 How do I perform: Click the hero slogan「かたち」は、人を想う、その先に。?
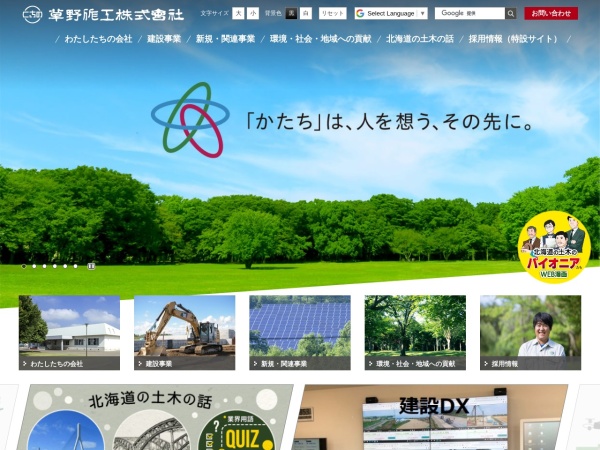pos(390,122)
